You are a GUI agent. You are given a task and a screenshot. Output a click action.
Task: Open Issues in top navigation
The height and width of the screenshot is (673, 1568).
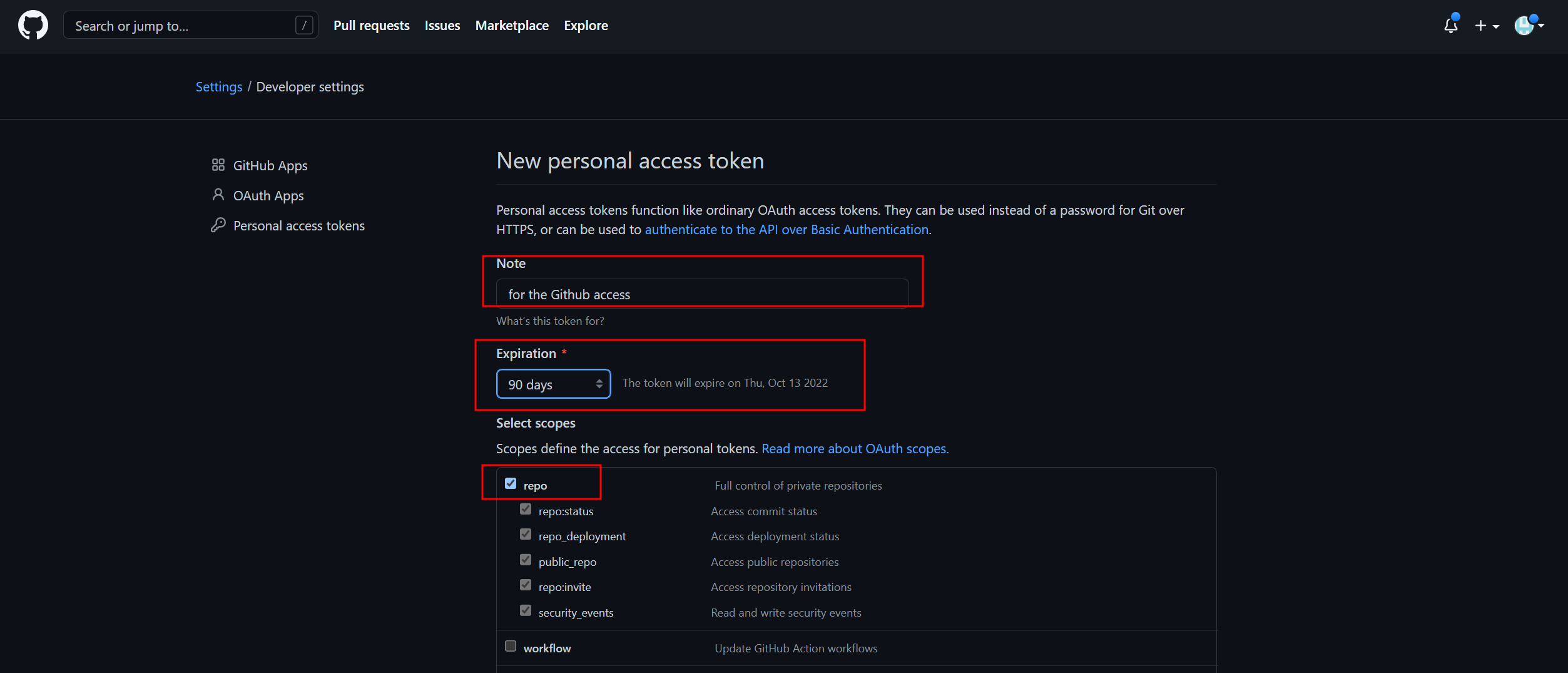[x=442, y=26]
